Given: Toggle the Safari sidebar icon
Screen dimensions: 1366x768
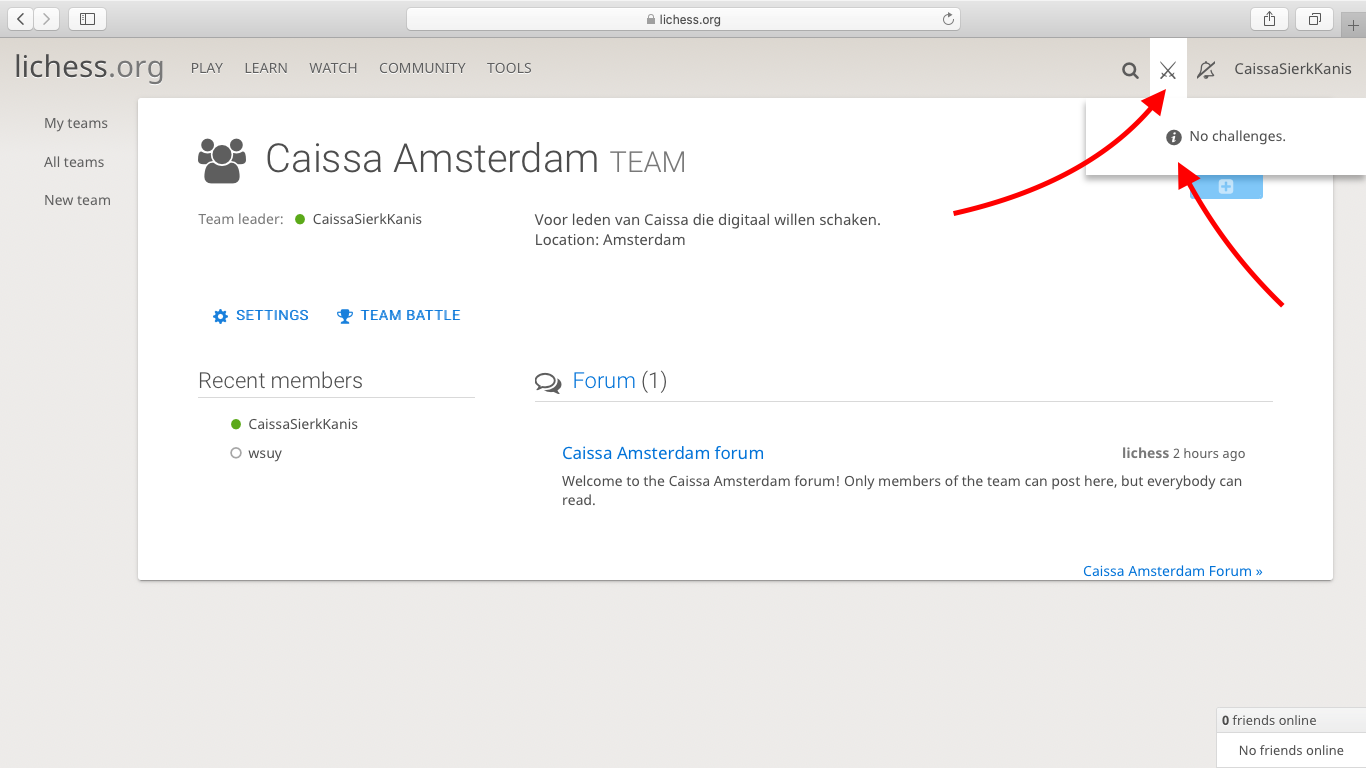Looking at the screenshot, I should [x=87, y=19].
